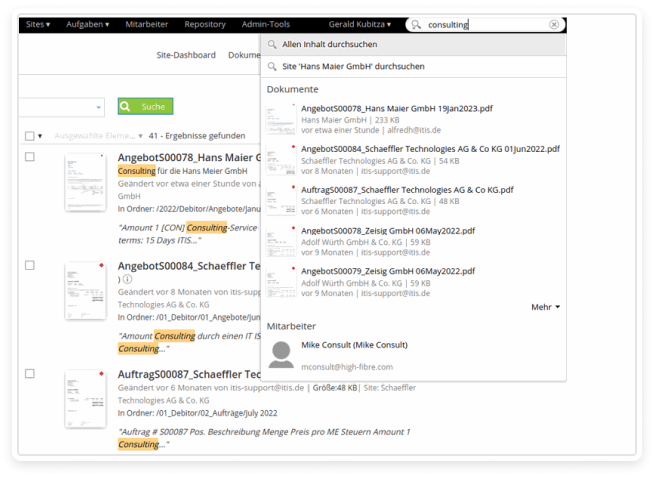Viewport: 654px width, 477px height.
Task: Open the AuftragS00087 PDF thumbnail in the dropdown
Action: (279, 200)
